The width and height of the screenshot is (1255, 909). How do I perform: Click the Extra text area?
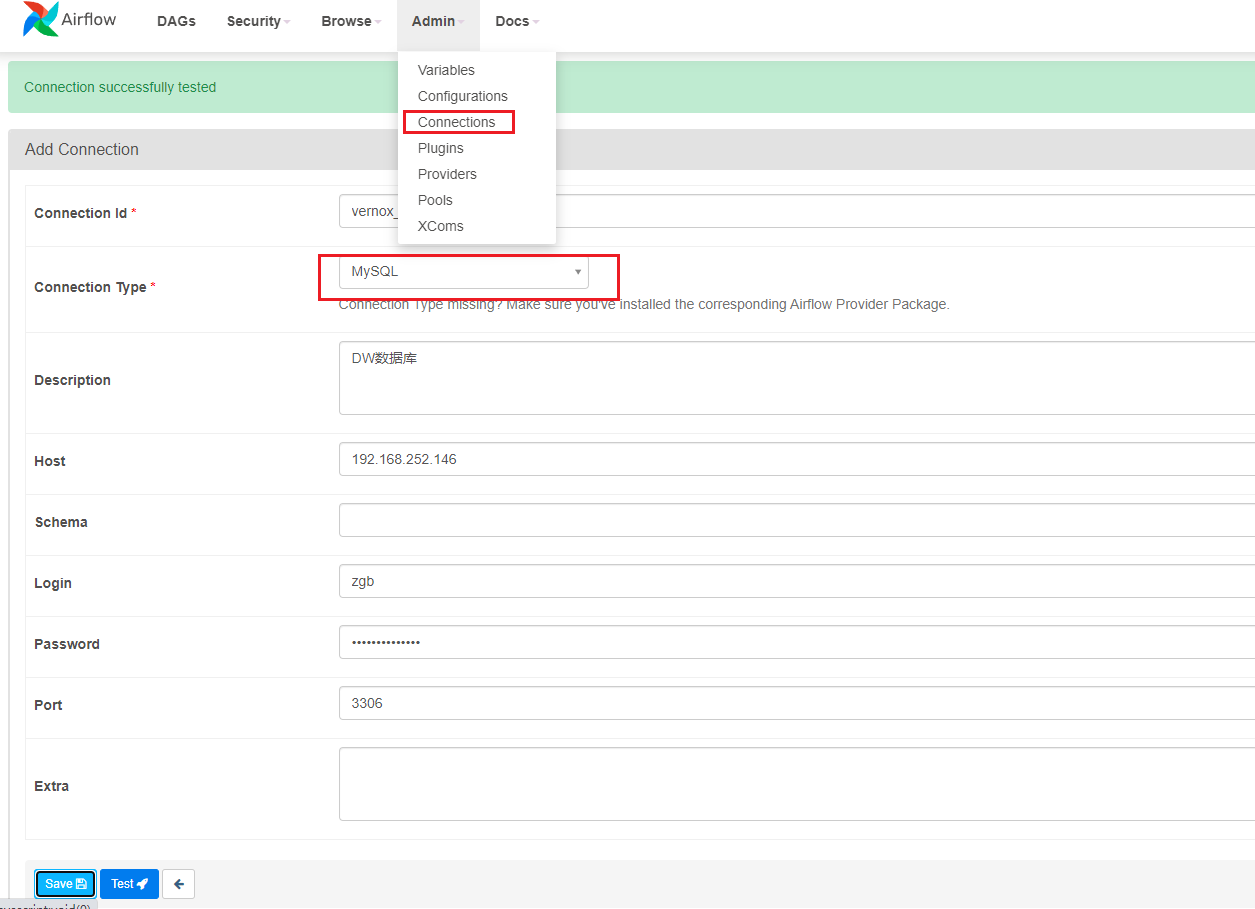pyautogui.click(x=795, y=784)
